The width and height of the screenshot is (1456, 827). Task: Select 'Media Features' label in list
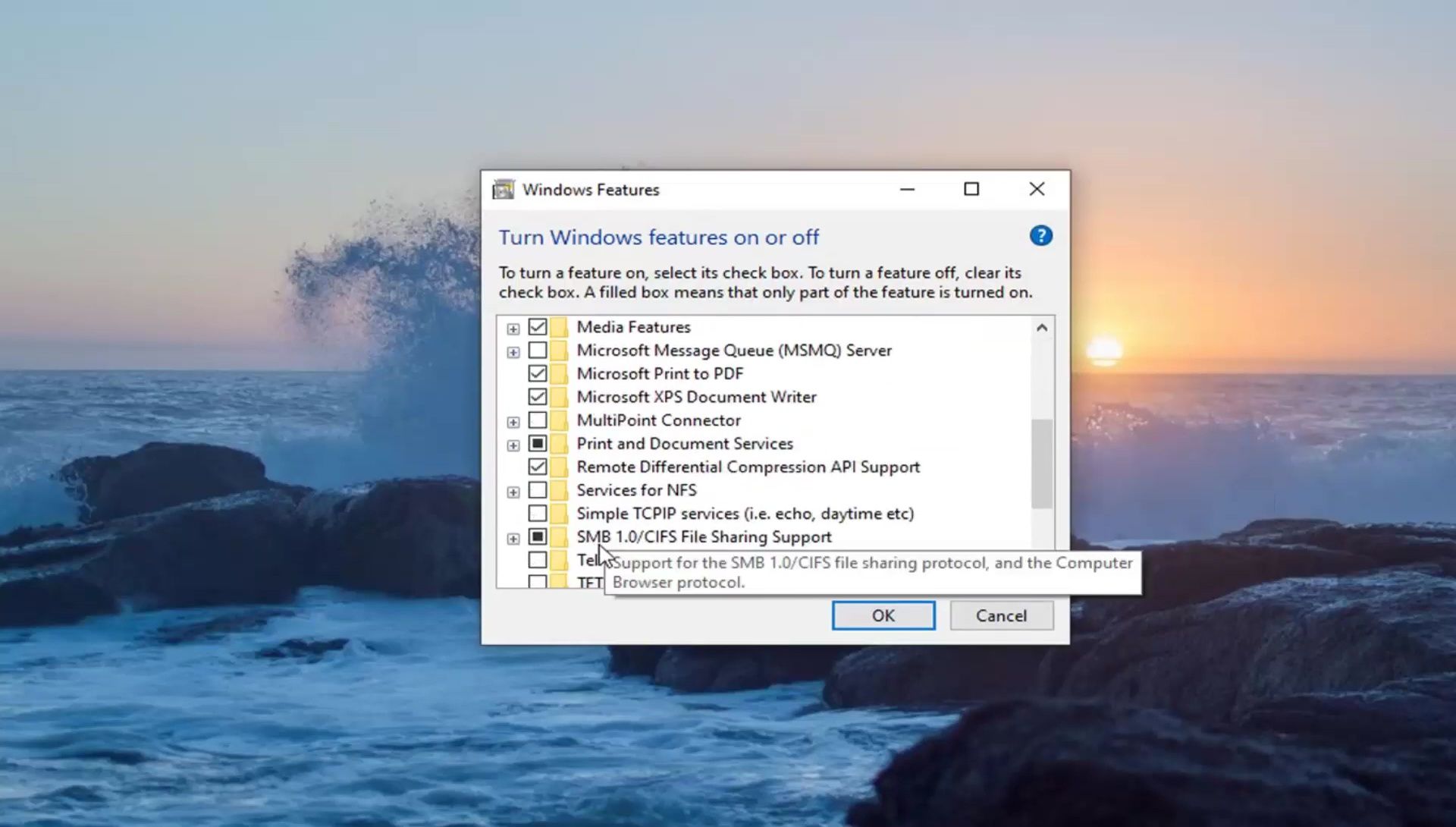coord(633,327)
